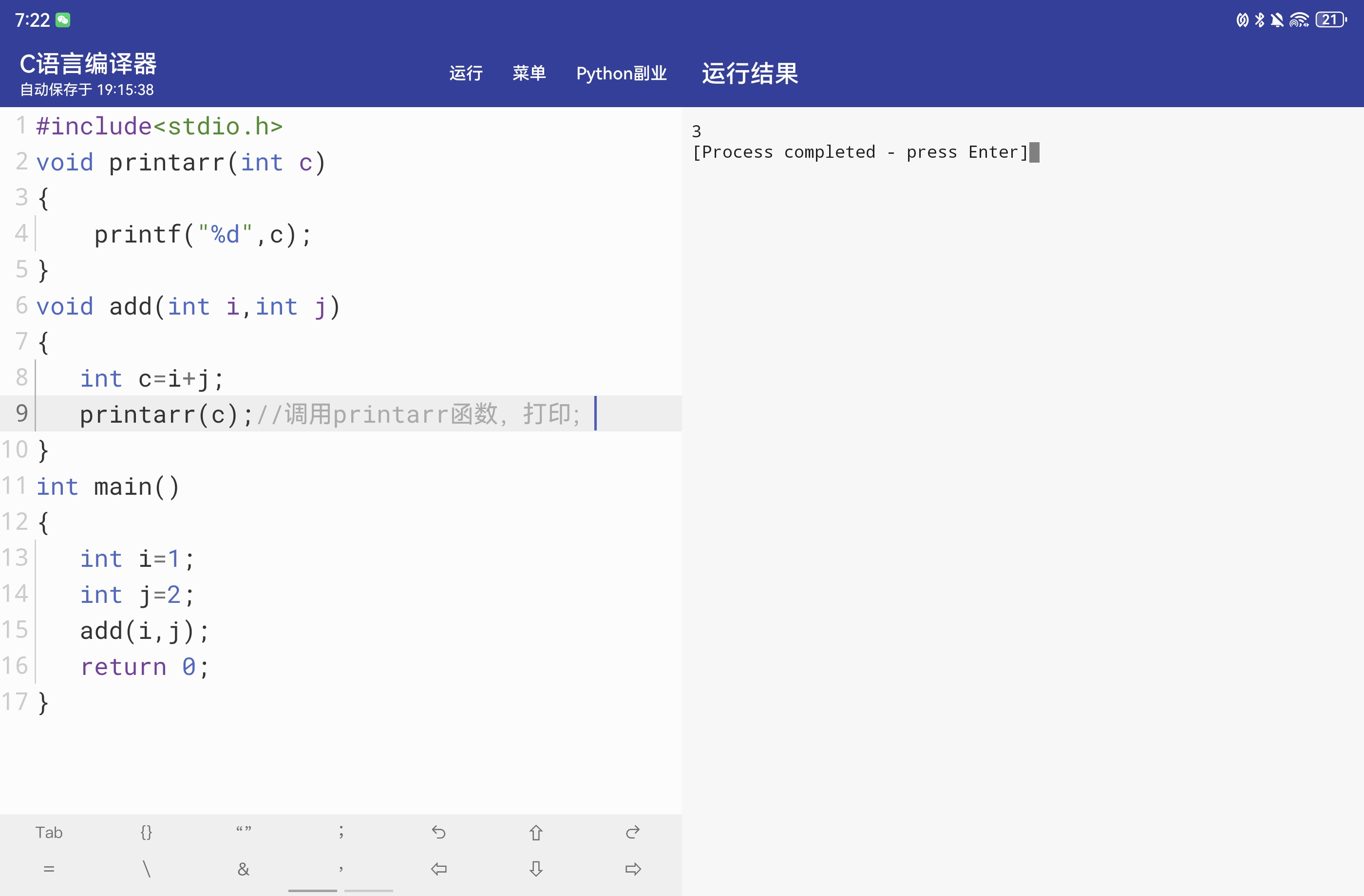
Task: Insert ampersand shortcut key
Action: [244, 869]
